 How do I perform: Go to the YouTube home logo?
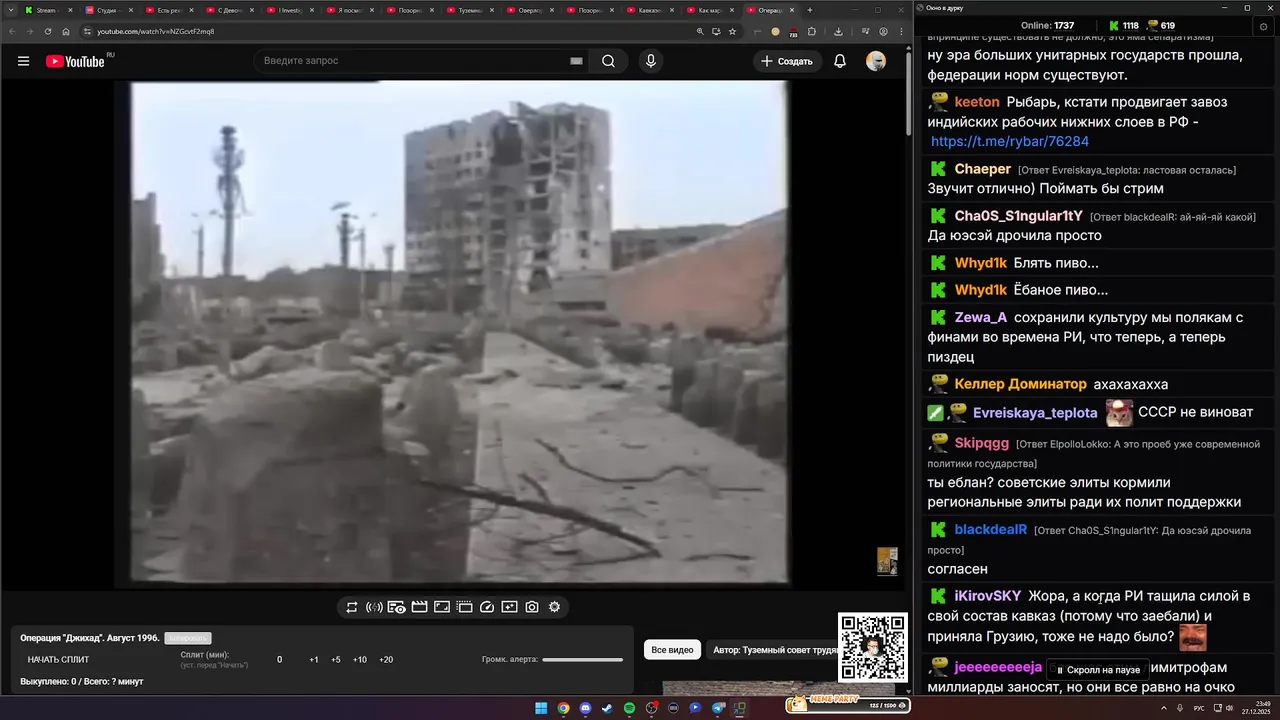[75, 61]
